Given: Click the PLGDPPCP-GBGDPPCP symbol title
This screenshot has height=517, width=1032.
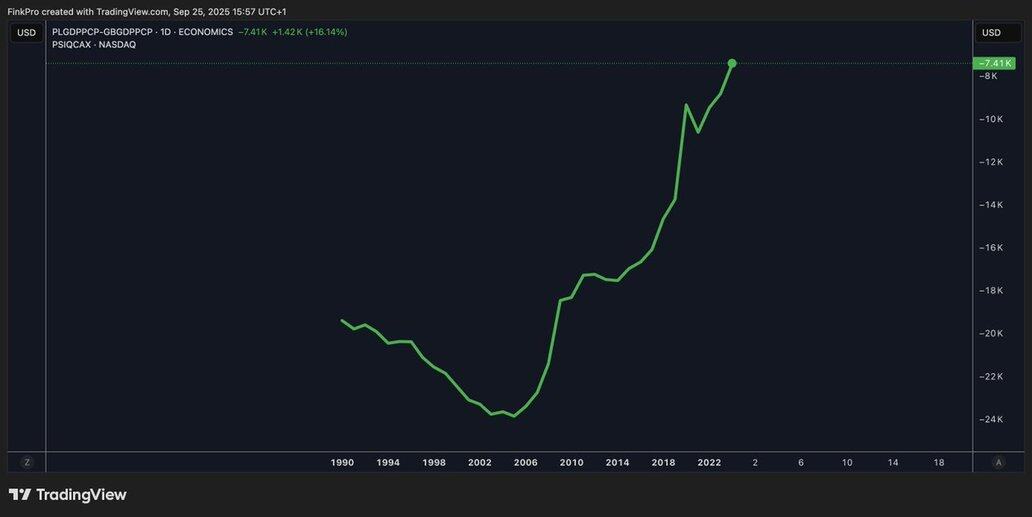Looking at the screenshot, I should [102, 32].
